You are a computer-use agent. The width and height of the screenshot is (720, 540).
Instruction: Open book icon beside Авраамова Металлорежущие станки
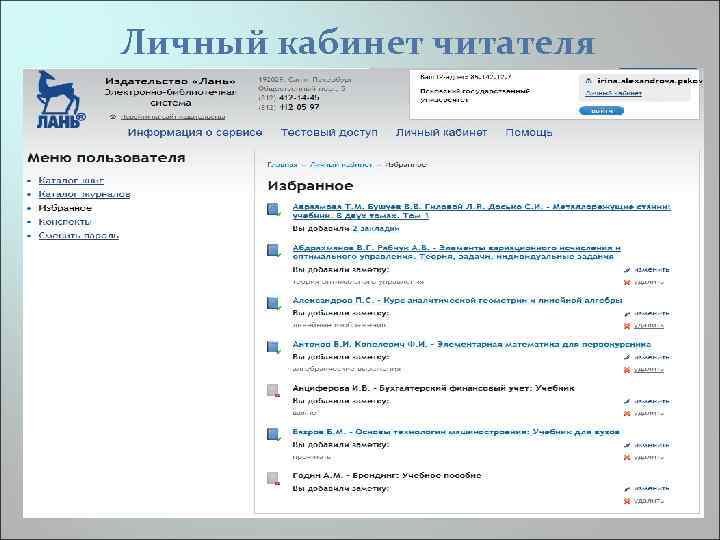pos(274,210)
